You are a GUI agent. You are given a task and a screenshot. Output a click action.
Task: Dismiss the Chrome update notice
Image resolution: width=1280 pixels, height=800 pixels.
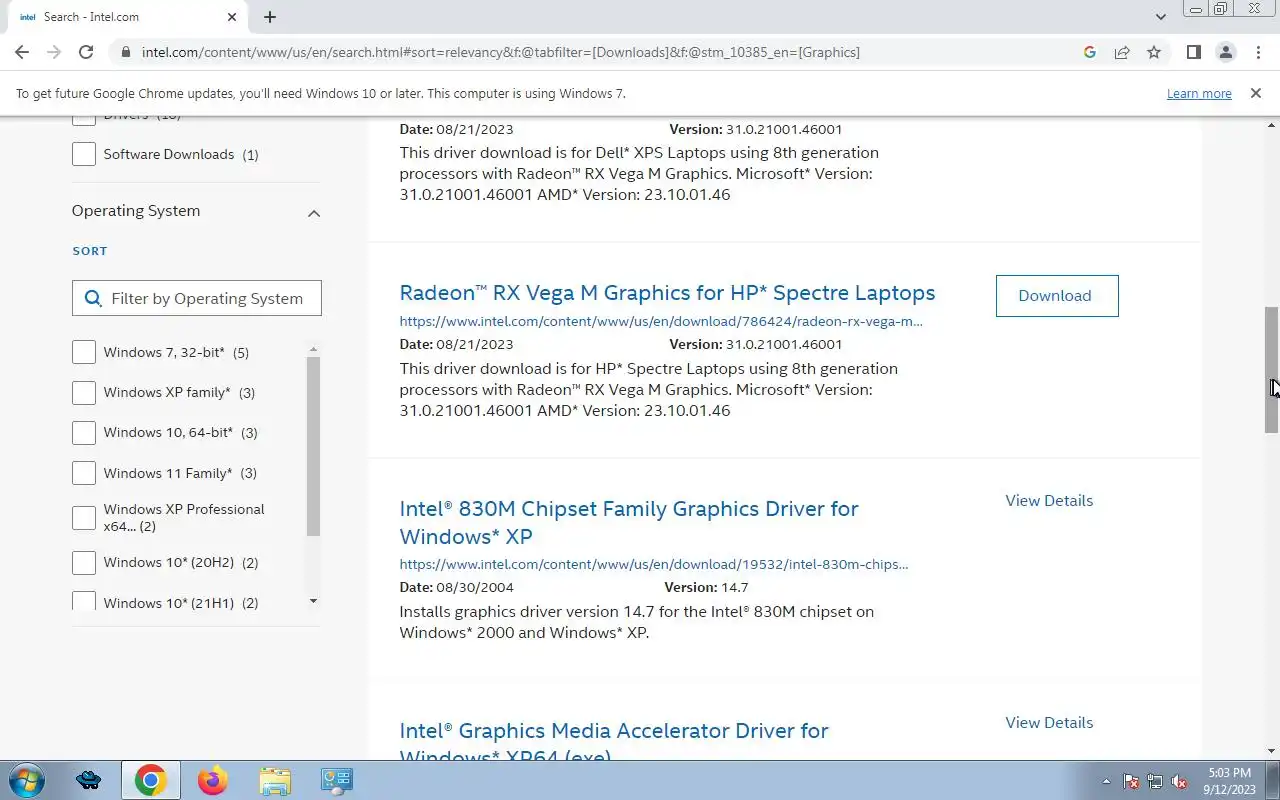(1255, 93)
